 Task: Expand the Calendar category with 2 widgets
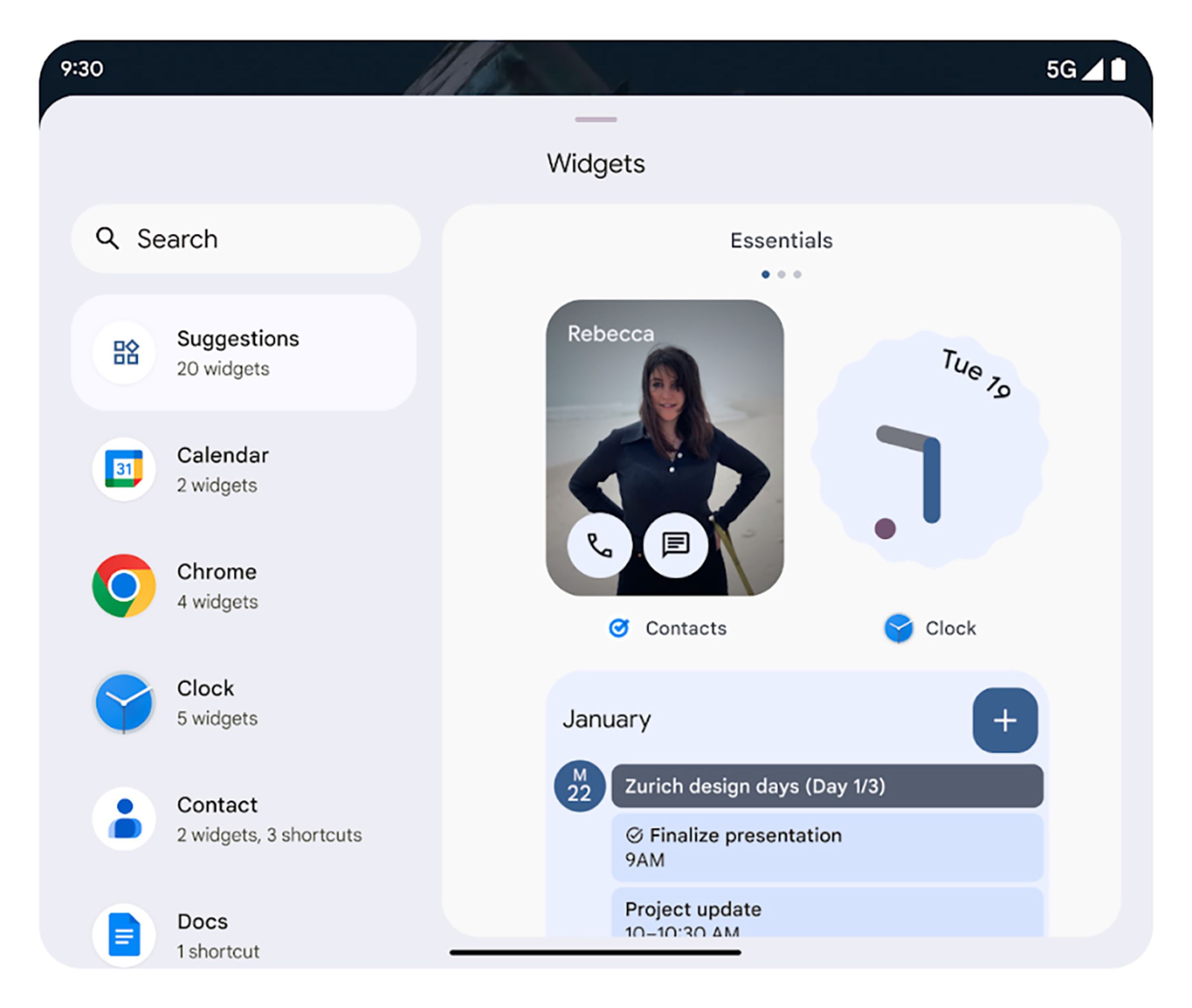(223, 470)
